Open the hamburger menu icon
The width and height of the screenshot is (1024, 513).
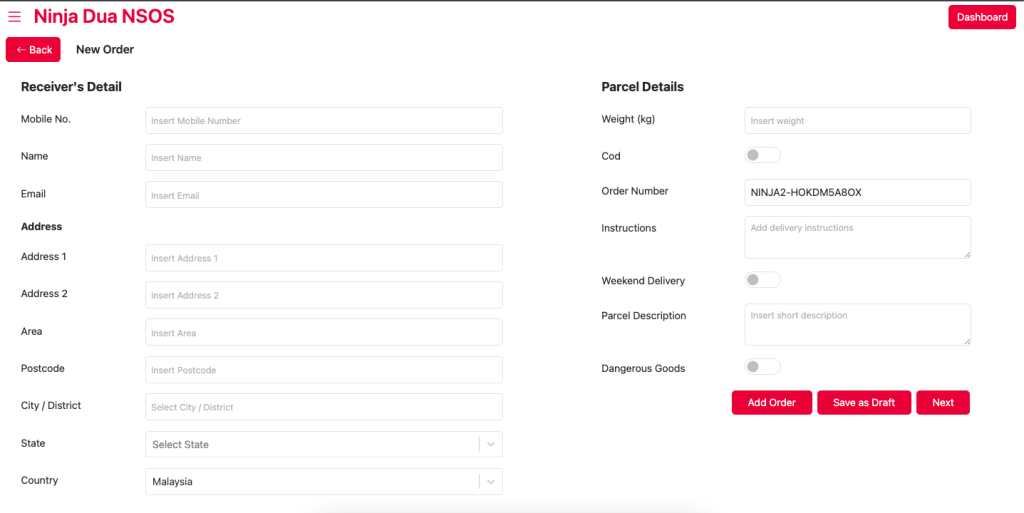(14, 16)
